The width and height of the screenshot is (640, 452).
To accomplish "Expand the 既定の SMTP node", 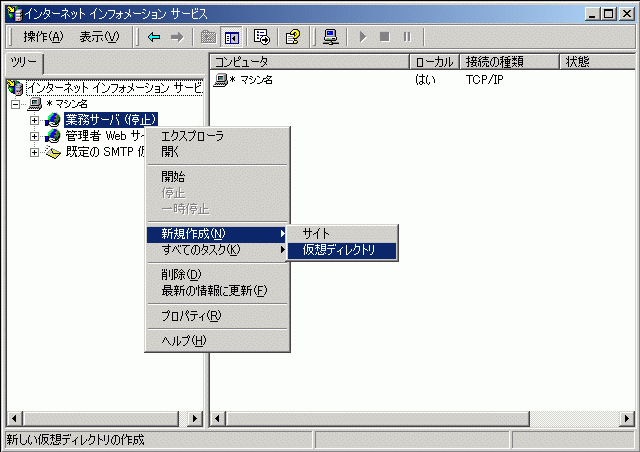I will (34, 152).
